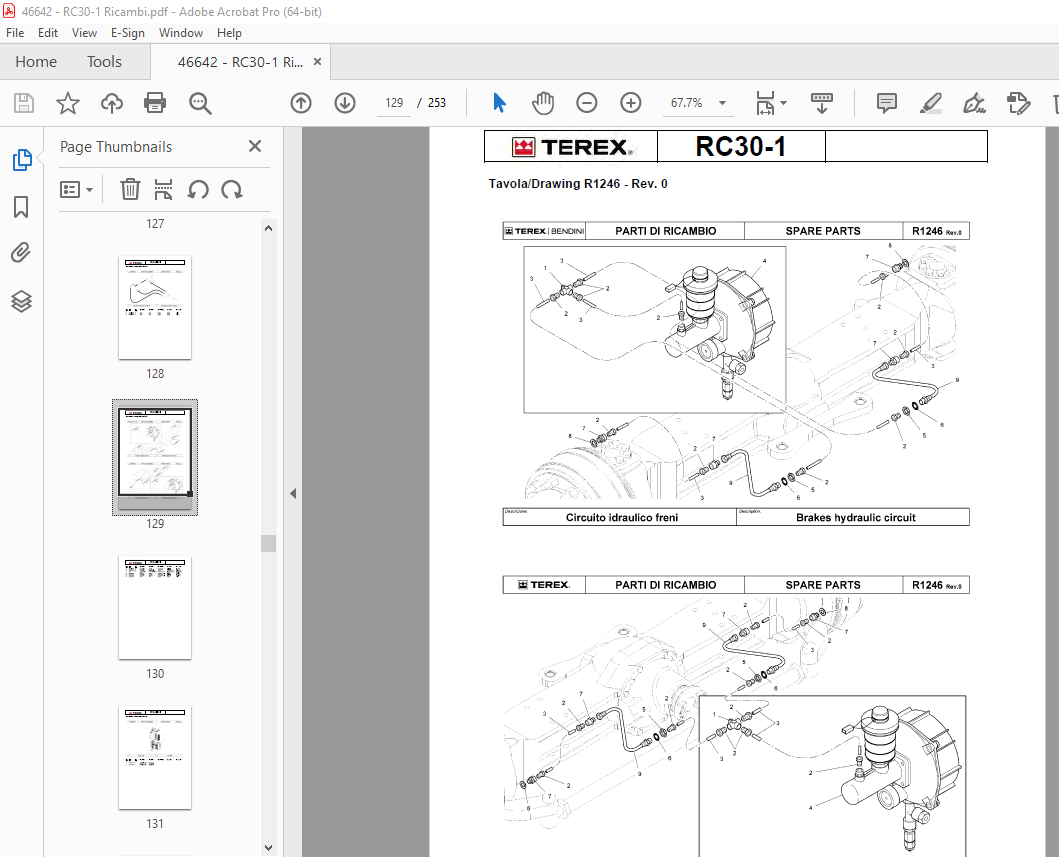
Task: Rotate page counterclockwise
Action: 198,190
